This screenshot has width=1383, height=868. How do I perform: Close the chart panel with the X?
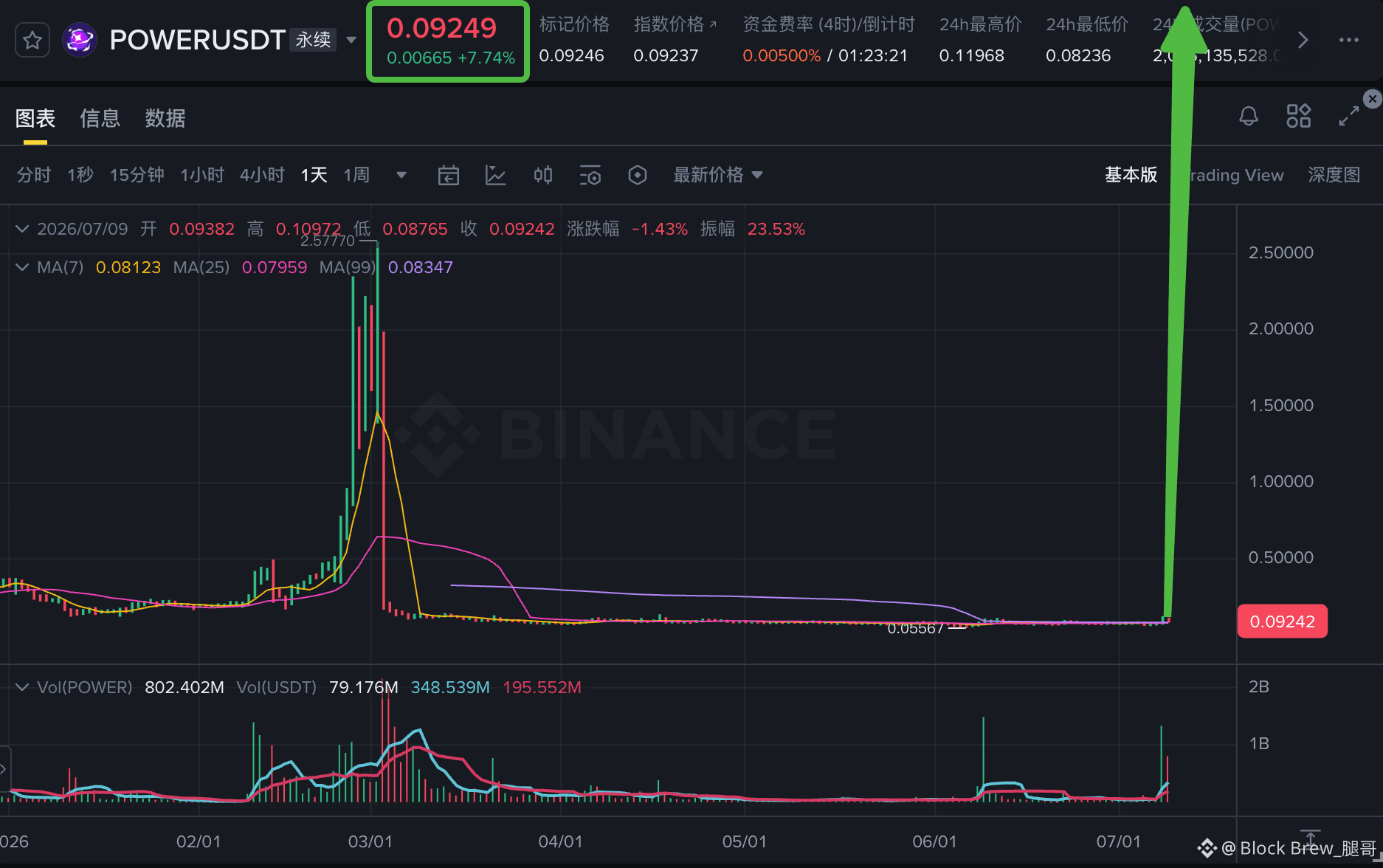point(1373,99)
